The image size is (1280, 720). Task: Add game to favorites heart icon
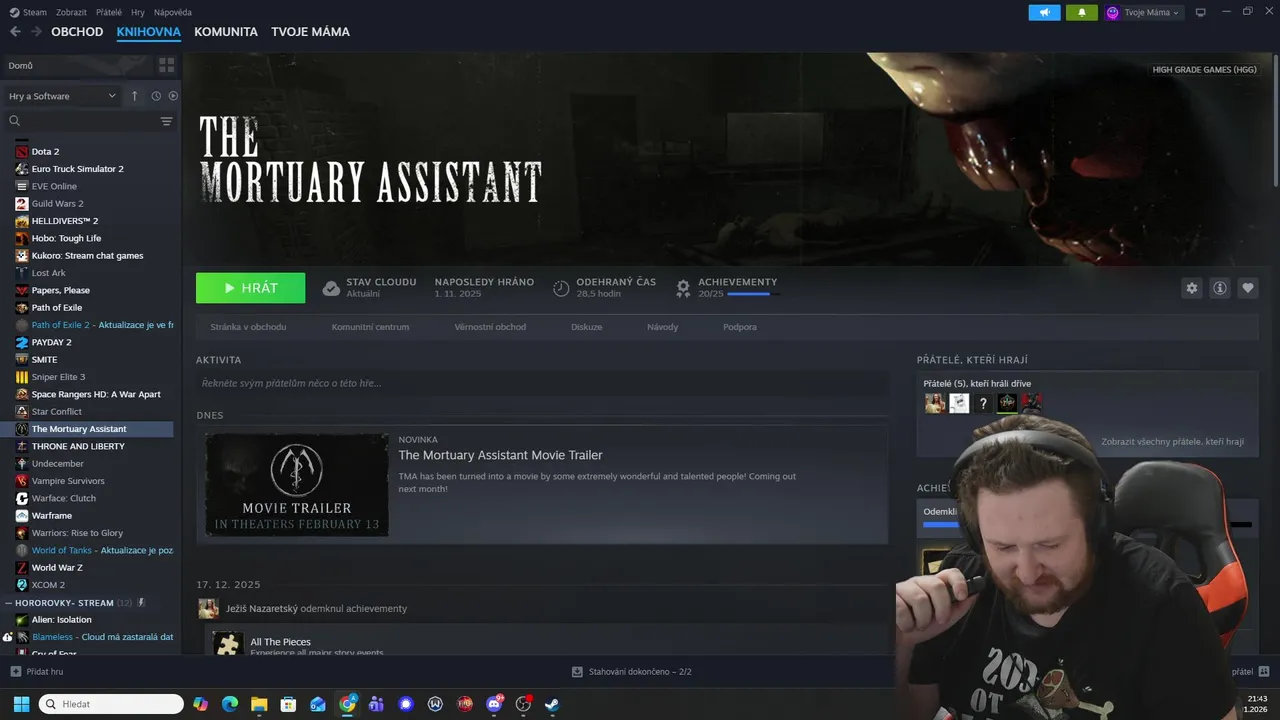1247,288
